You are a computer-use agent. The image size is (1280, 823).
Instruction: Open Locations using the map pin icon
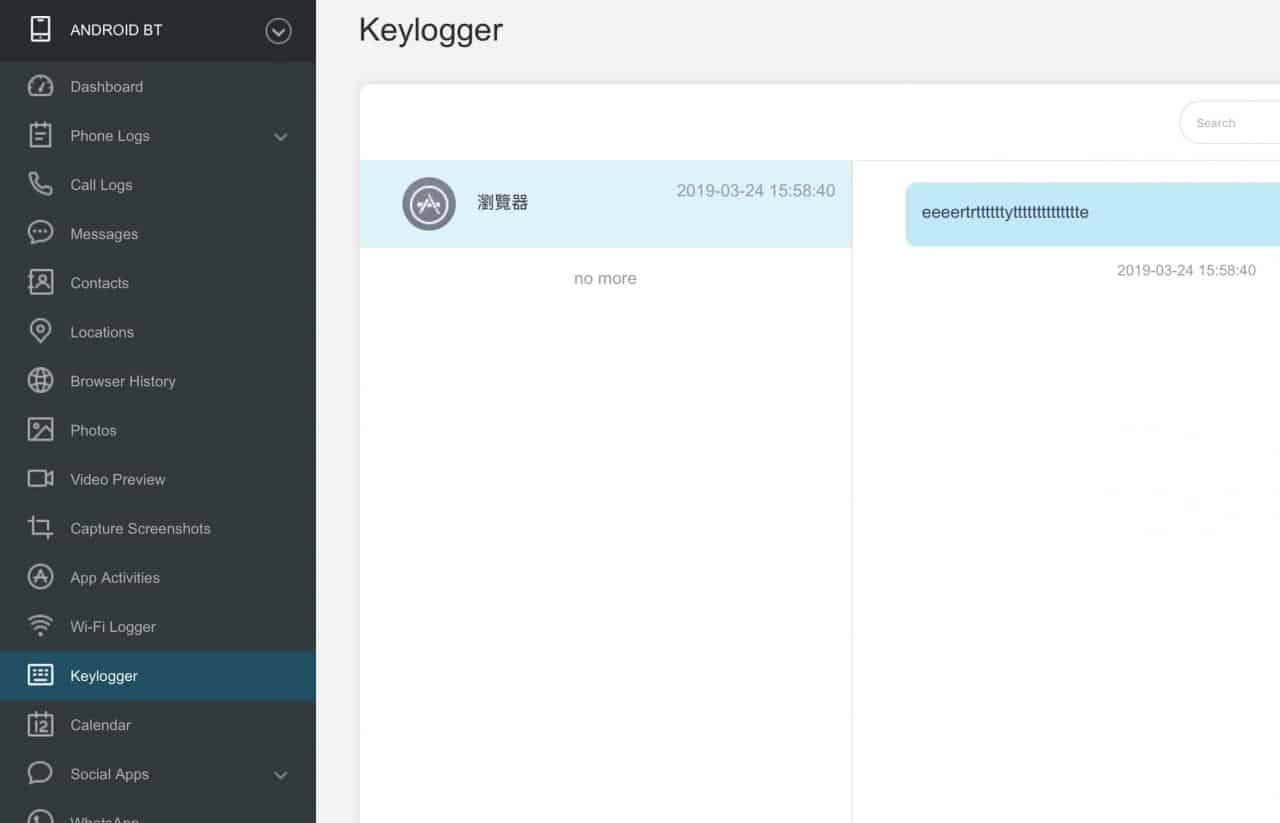point(40,331)
